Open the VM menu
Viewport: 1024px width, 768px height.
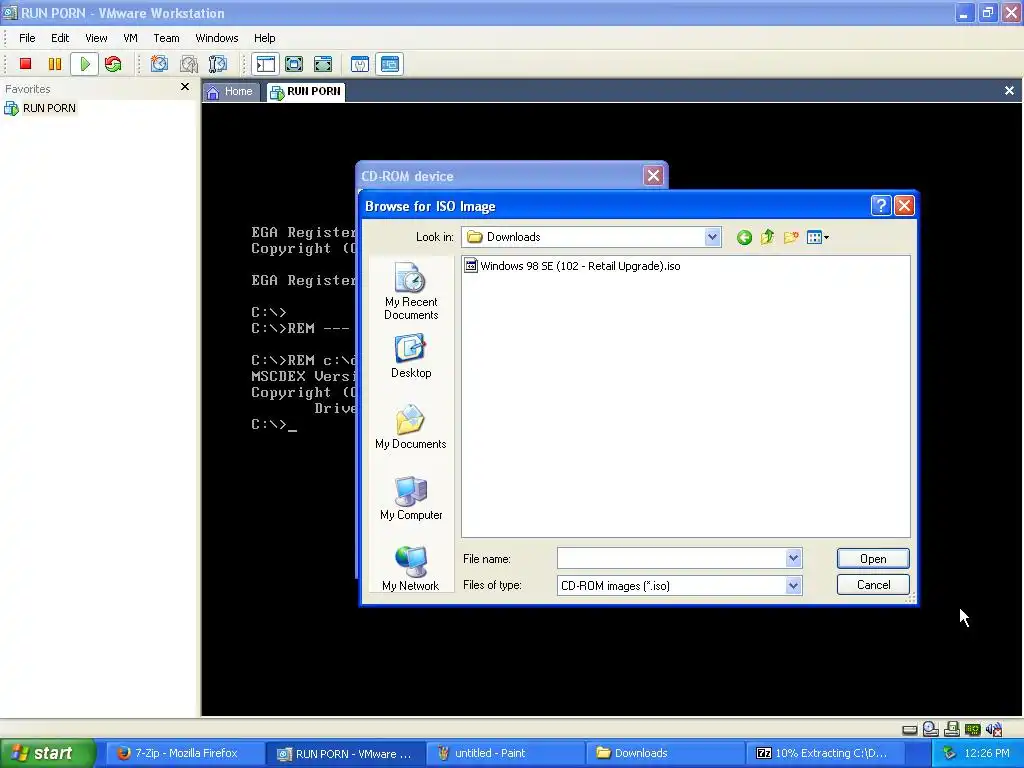pos(131,38)
